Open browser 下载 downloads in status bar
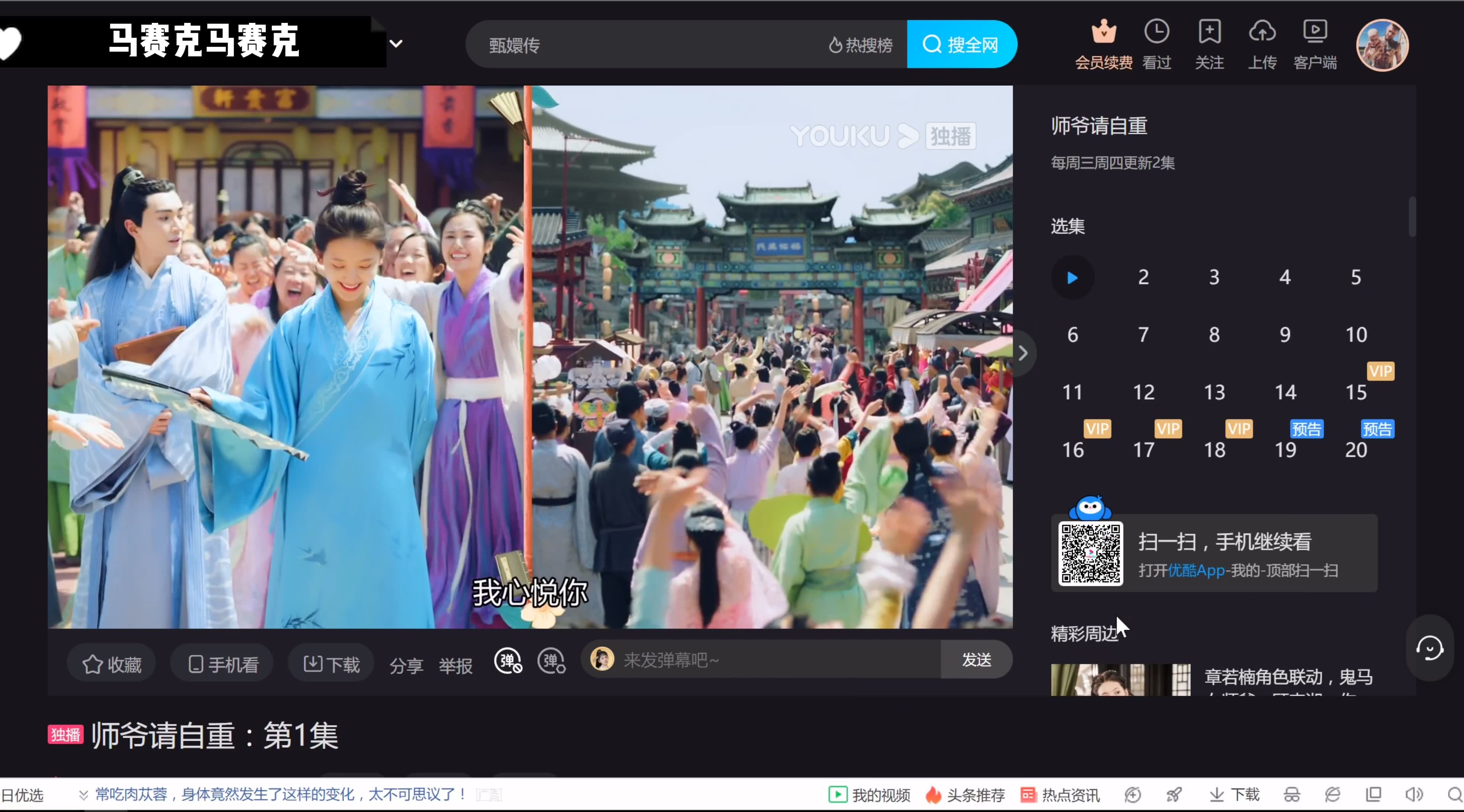 click(1234, 794)
